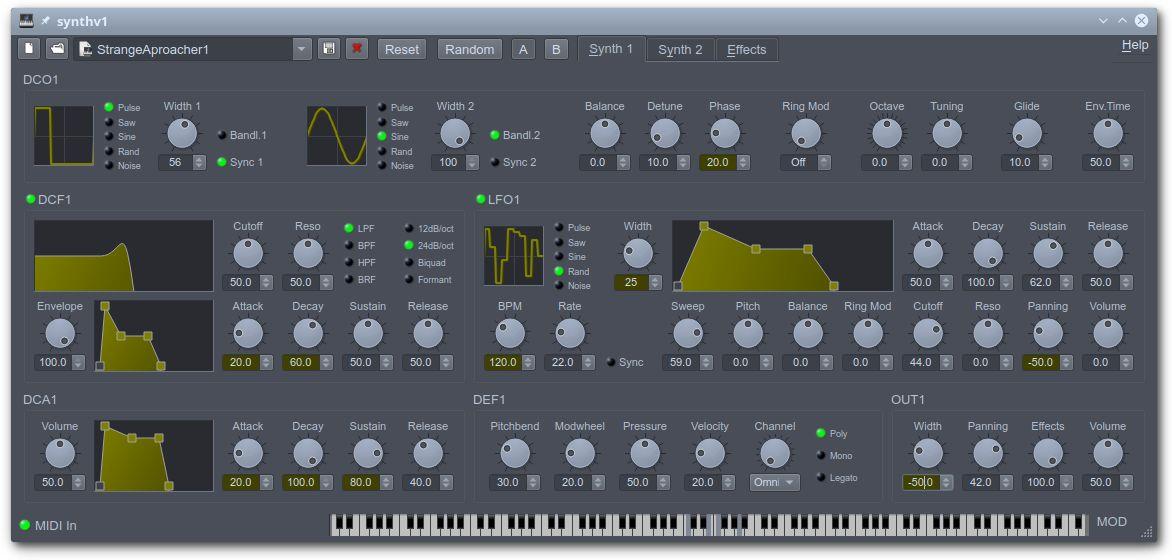Open preset file with folder icon
Screen dimensions: 1172x560
point(57,49)
